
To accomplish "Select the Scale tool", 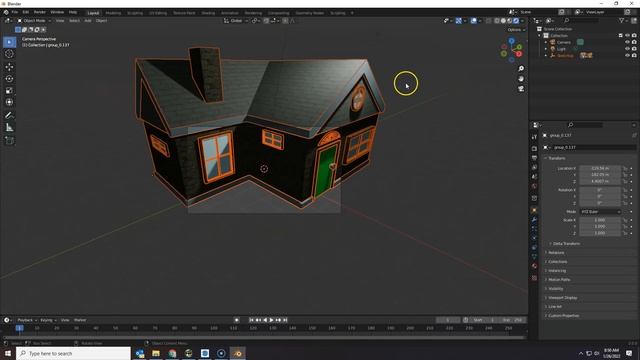I will pos(9,91).
